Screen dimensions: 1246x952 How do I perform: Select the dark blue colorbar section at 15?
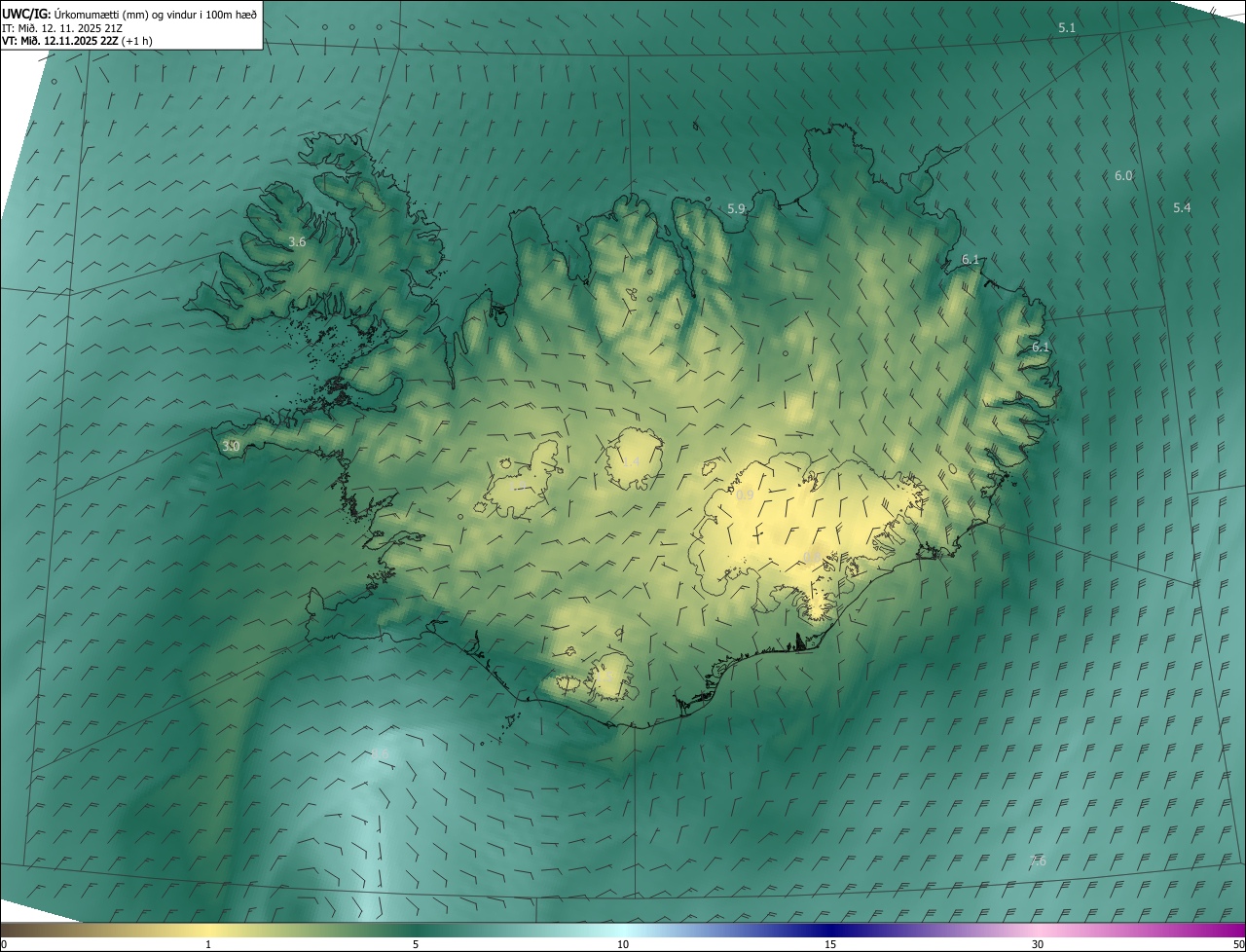(x=830, y=931)
